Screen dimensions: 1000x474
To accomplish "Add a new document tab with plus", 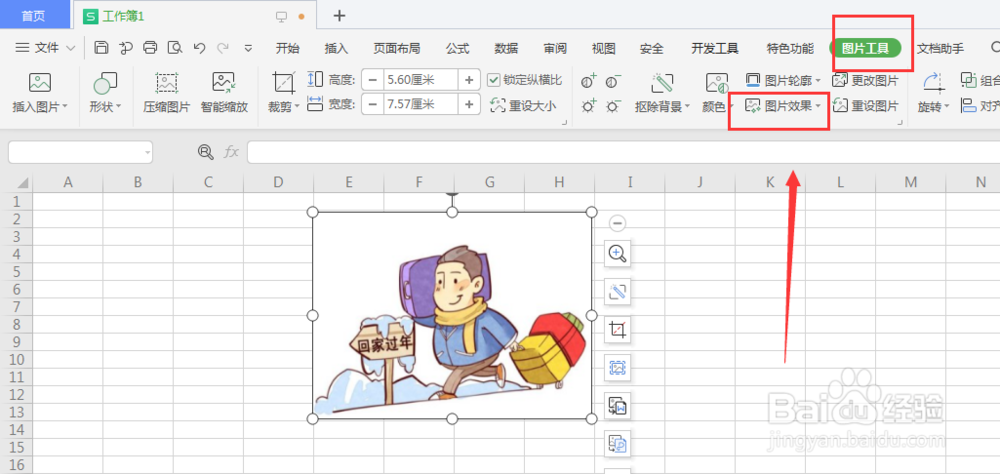I will pyautogui.click(x=339, y=16).
